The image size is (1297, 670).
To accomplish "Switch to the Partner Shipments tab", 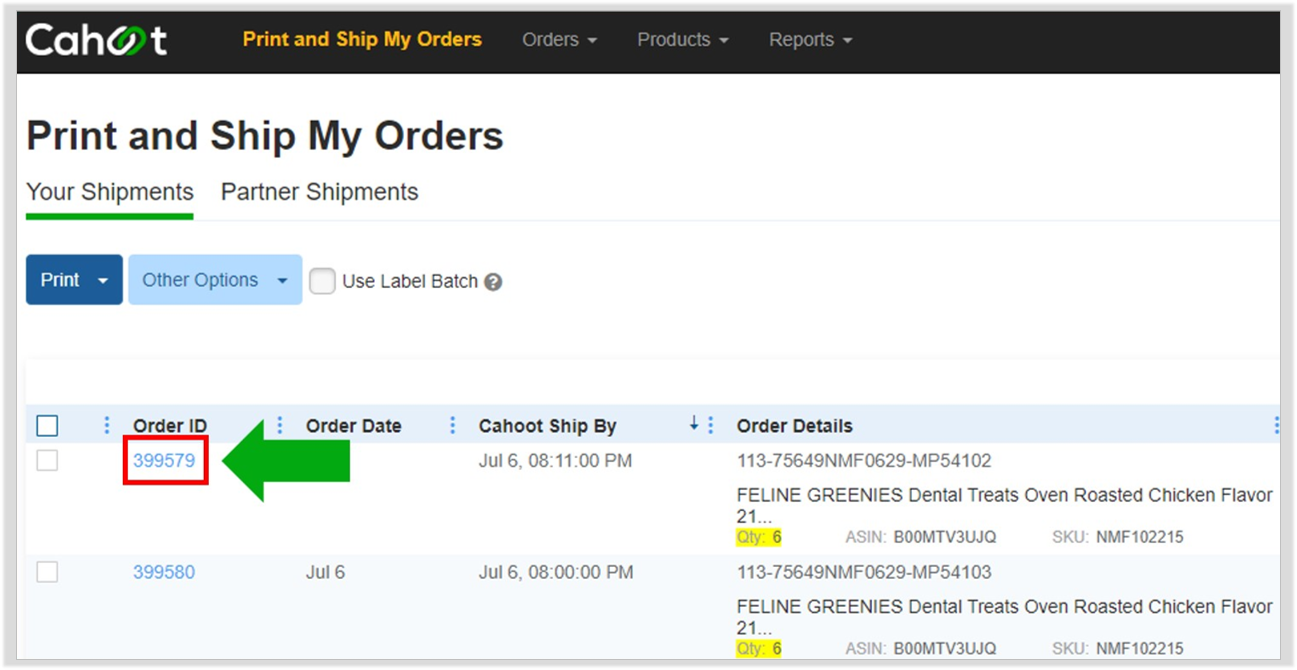I will [320, 192].
